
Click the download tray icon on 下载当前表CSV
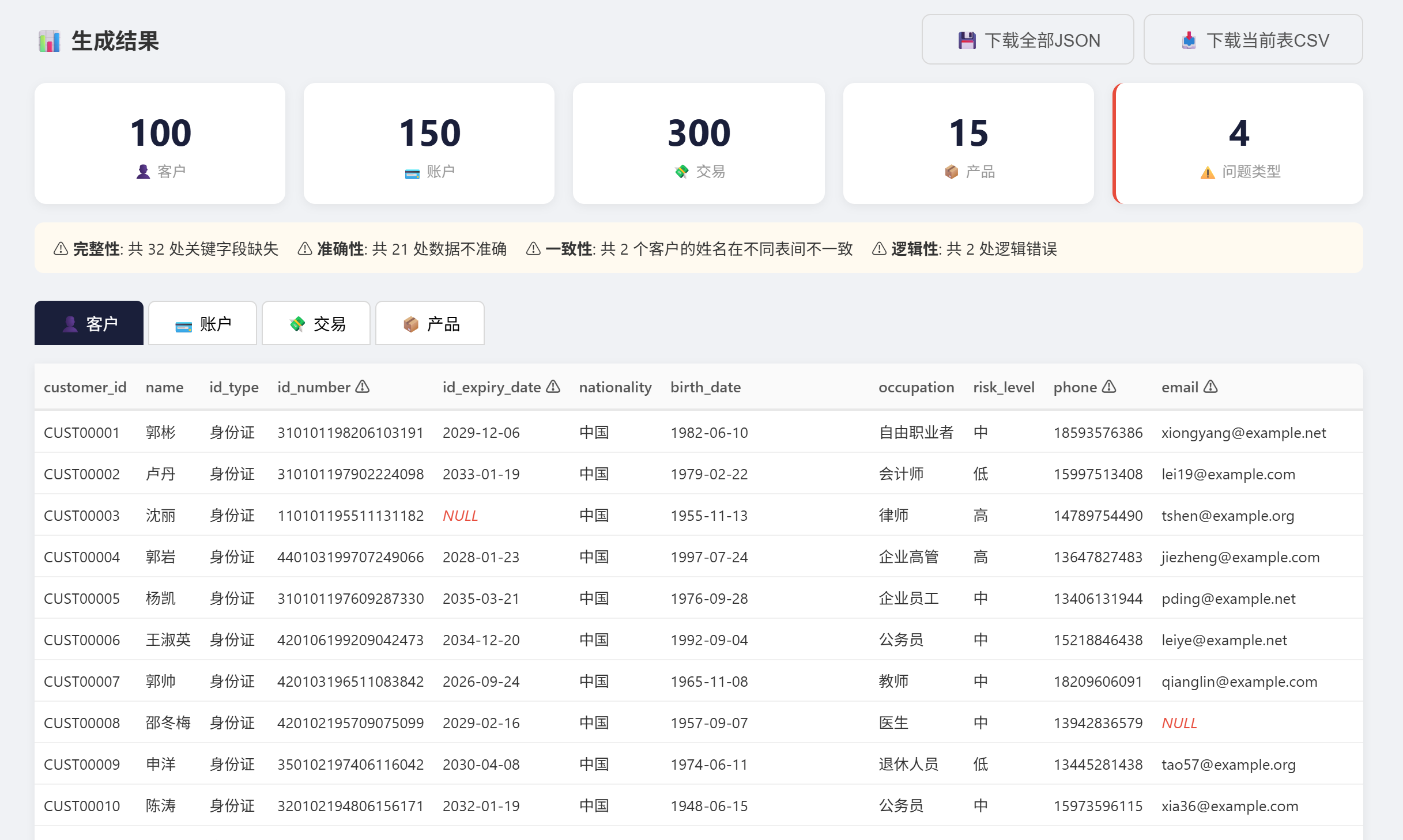click(x=1189, y=40)
